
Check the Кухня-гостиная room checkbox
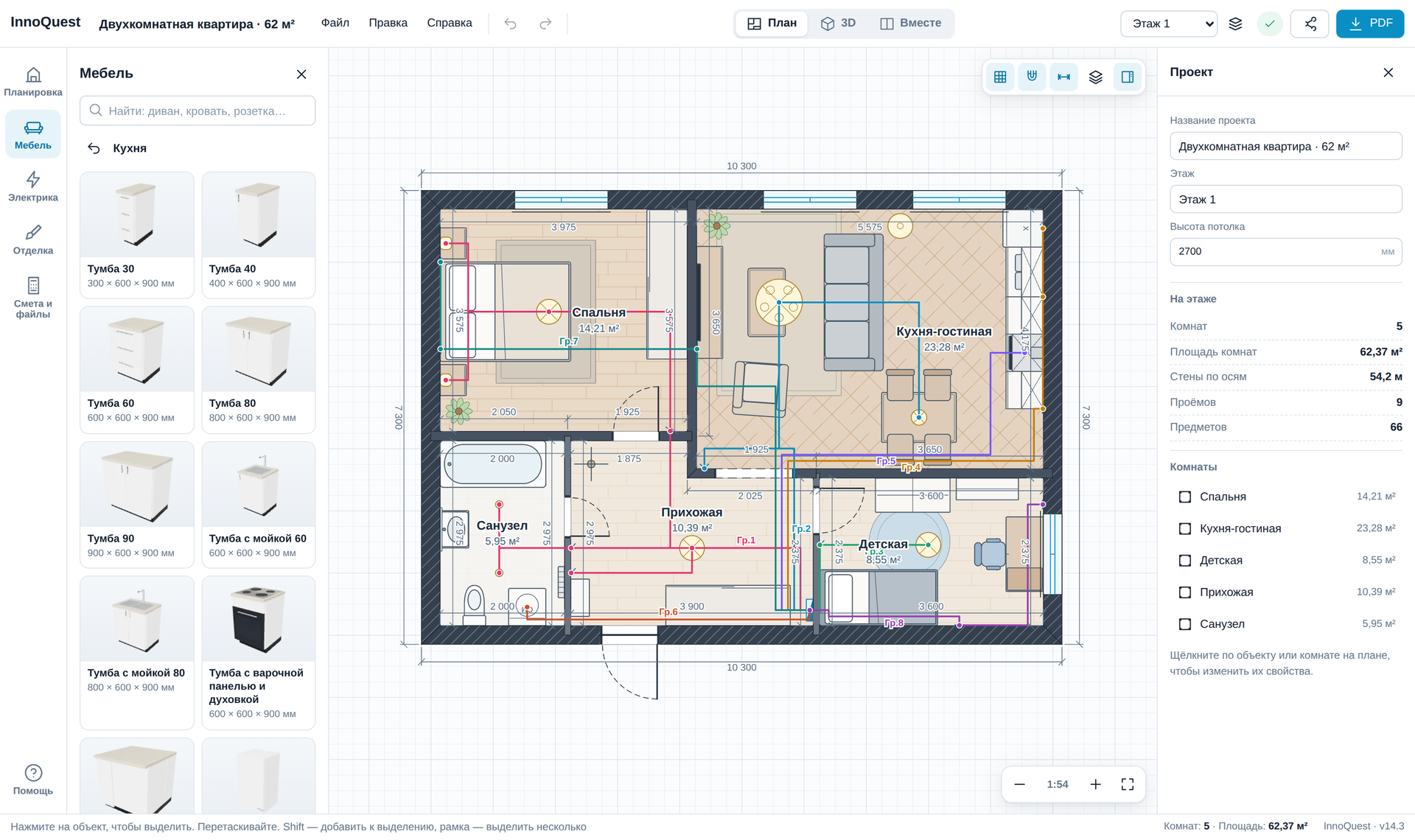point(1185,528)
